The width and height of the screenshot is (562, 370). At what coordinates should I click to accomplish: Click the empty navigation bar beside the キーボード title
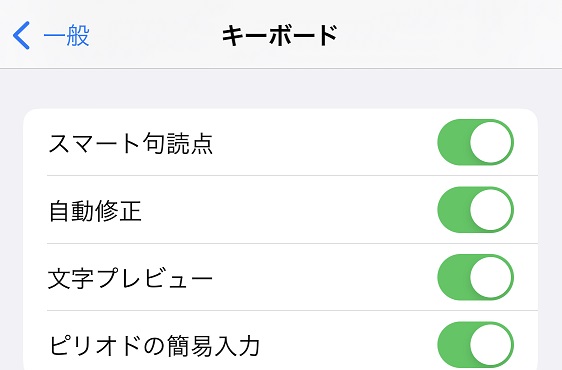pyautogui.click(x=448, y=35)
